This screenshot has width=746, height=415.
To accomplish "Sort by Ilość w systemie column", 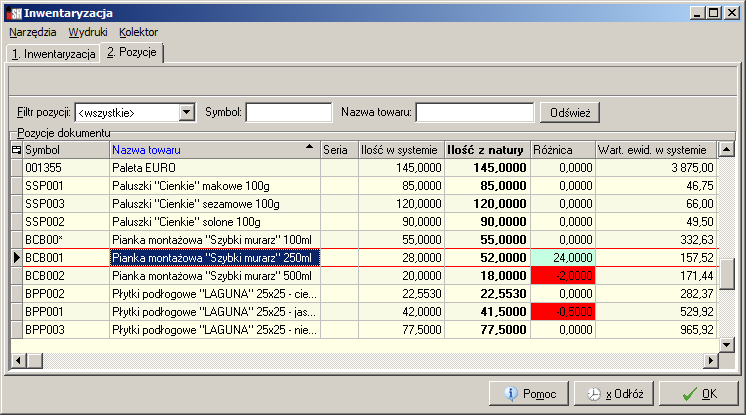I will tap(402, 150).
